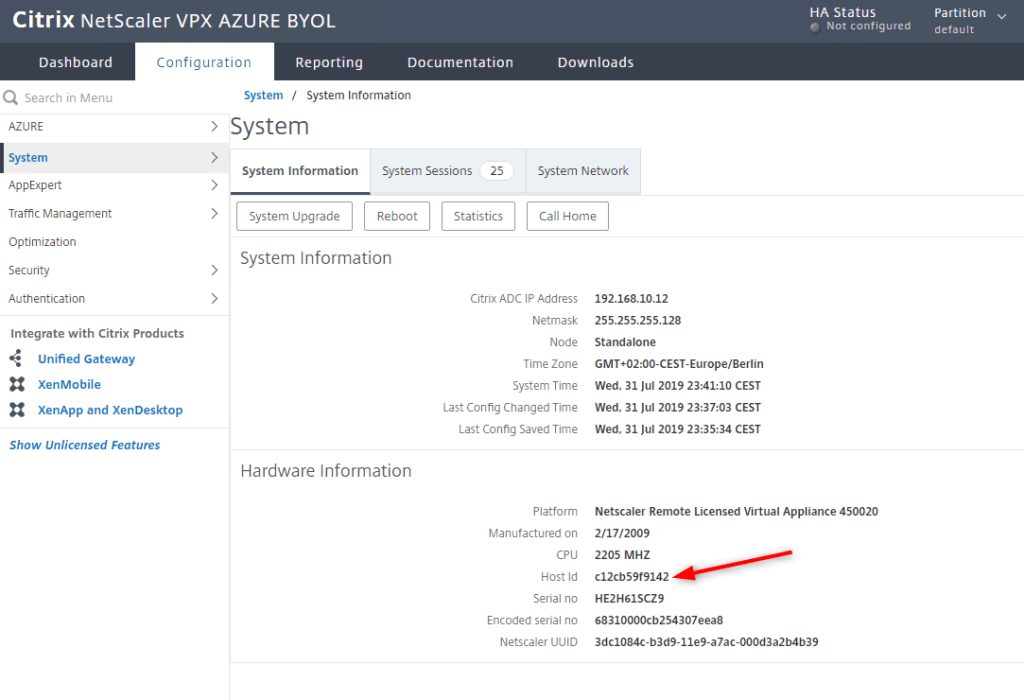Image resolution: width=1024 pixels, height=700 pixels.
Task: Open the Partition dropdown chevron
Action: [x=1002, y=16]
